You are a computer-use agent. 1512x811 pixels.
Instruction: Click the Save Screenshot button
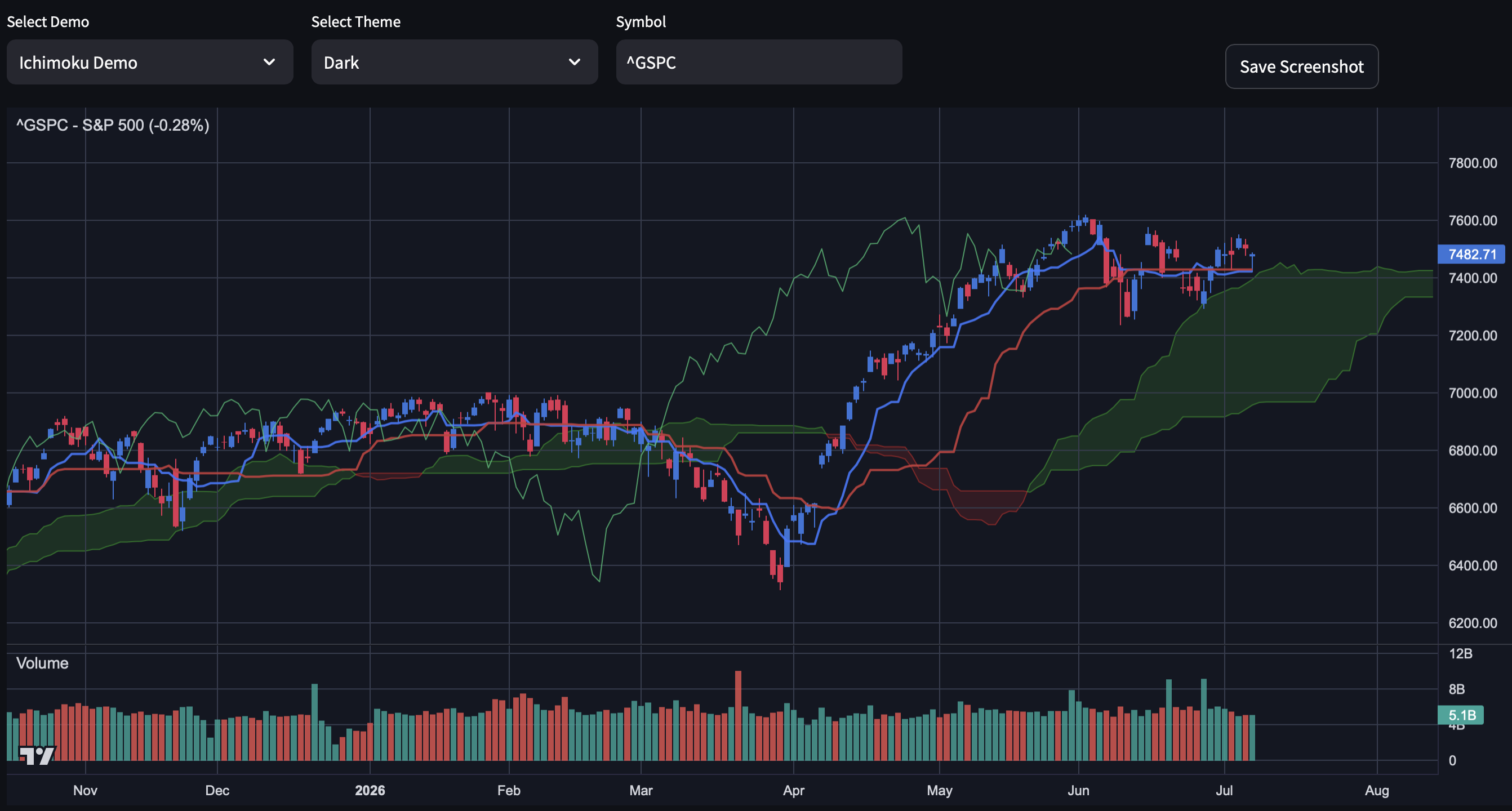[x=1301, y=66]
